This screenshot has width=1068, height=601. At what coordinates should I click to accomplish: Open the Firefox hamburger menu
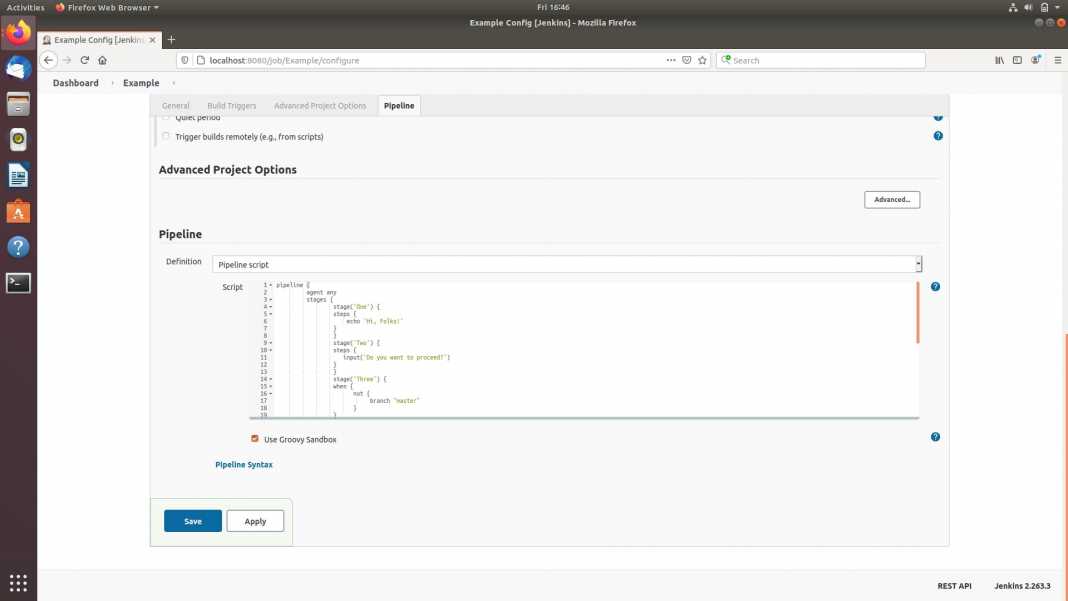click(1057, 59)
